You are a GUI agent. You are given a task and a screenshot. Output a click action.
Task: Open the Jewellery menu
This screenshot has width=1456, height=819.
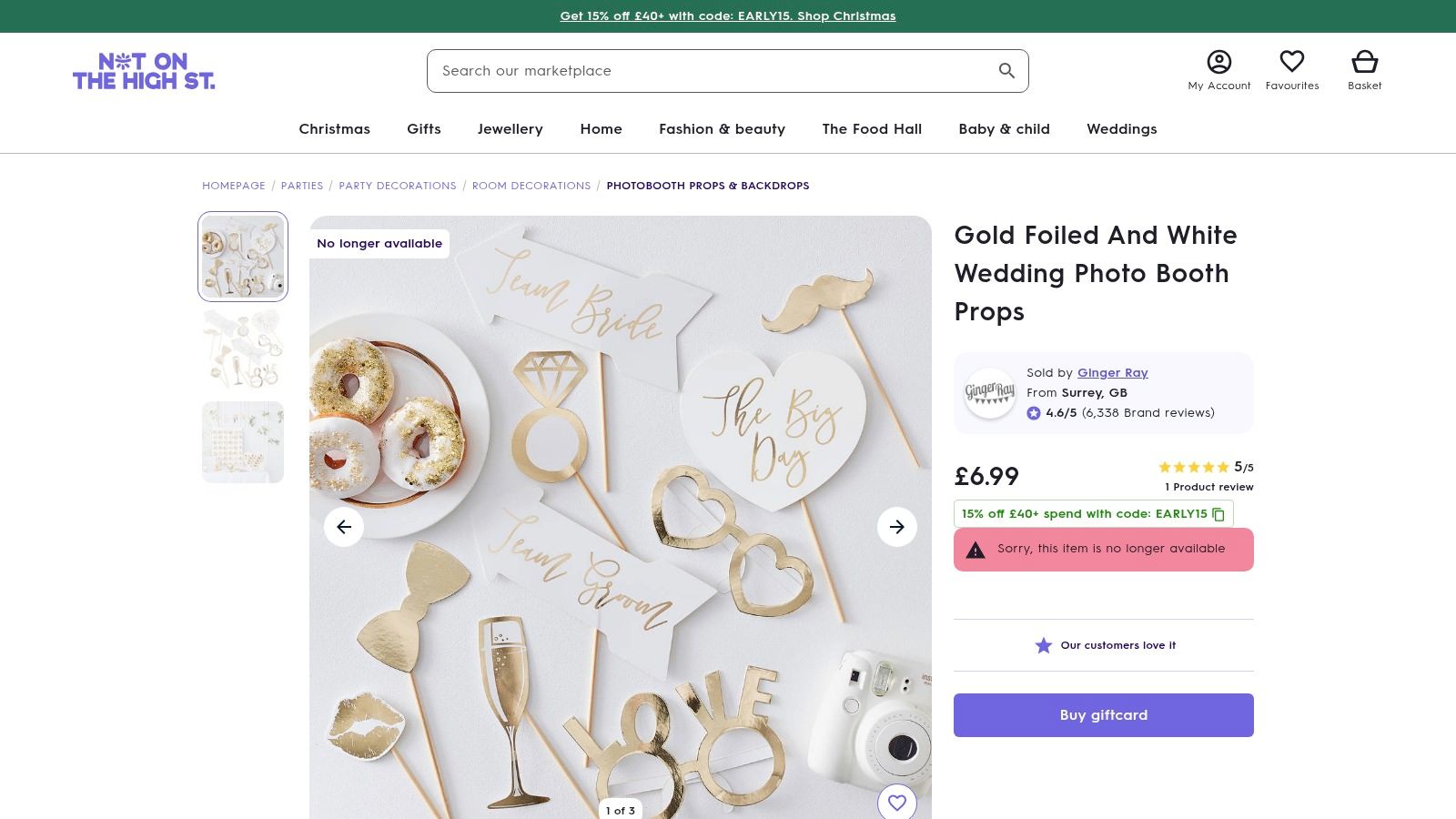point(510,129)
